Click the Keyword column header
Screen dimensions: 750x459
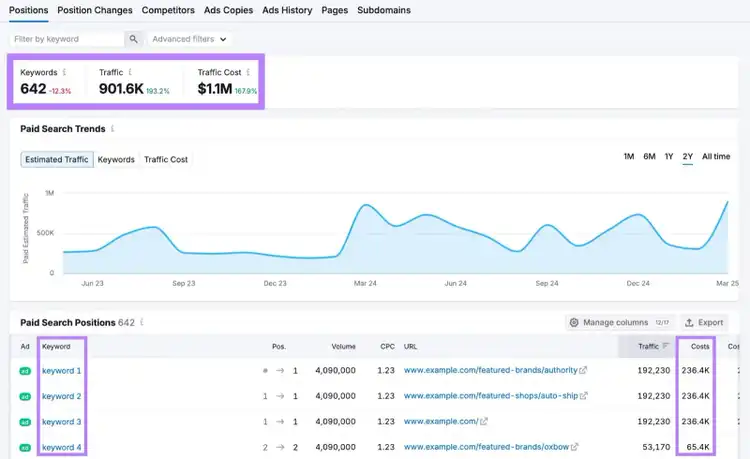[56, 346]
